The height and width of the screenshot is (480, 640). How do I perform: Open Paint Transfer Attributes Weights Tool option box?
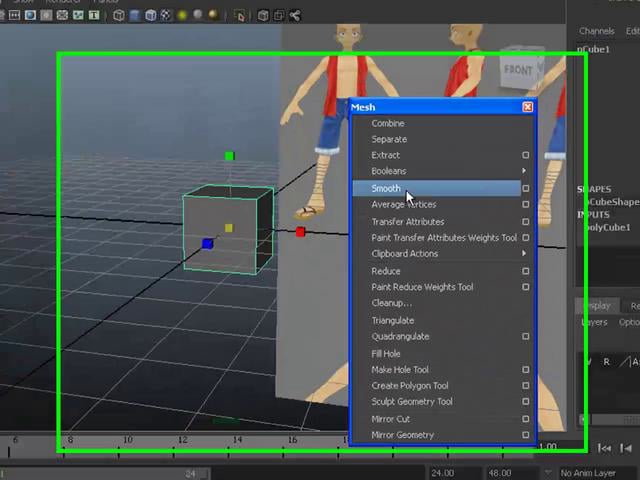(526, 238)
